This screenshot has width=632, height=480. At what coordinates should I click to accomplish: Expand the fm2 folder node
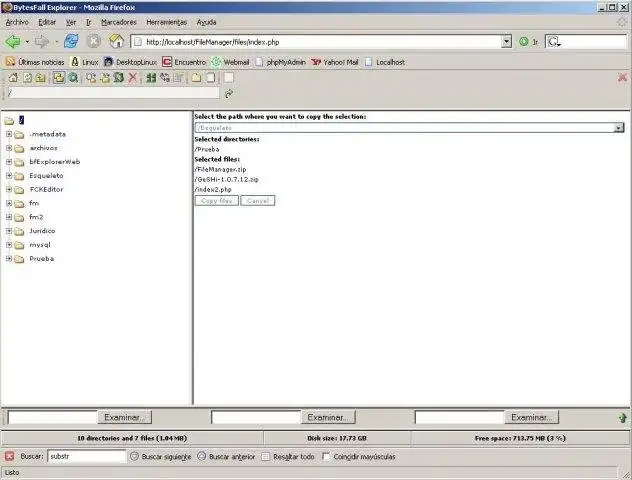(9, 217)
